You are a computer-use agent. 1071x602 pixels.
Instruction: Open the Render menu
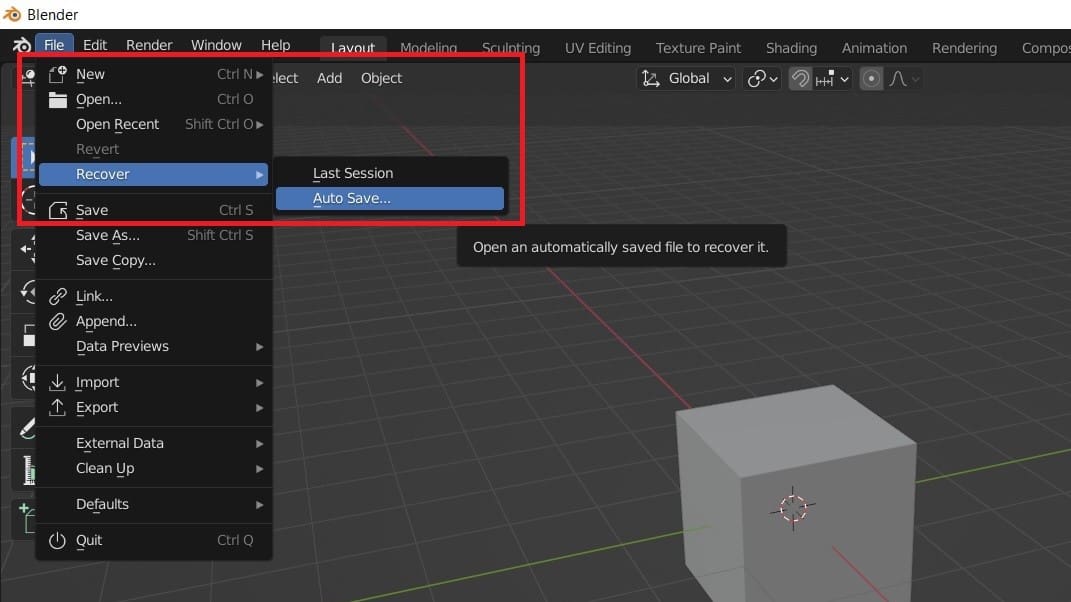149,45
